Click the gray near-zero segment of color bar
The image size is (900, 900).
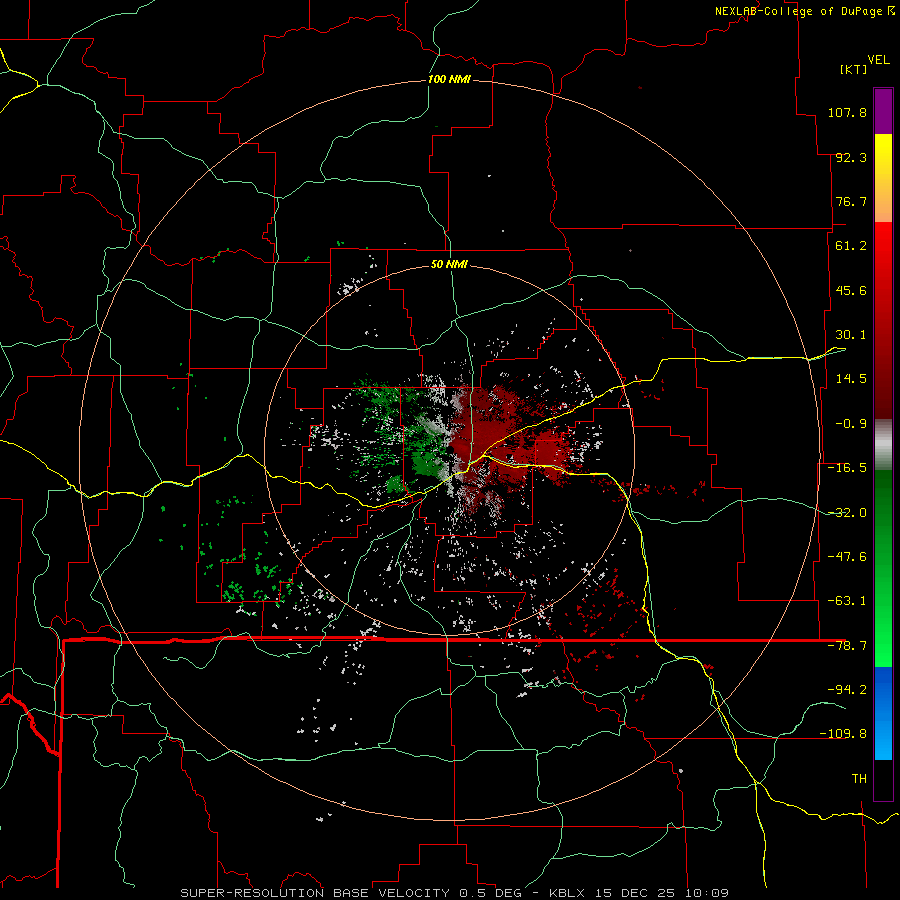tap(883, 445)
